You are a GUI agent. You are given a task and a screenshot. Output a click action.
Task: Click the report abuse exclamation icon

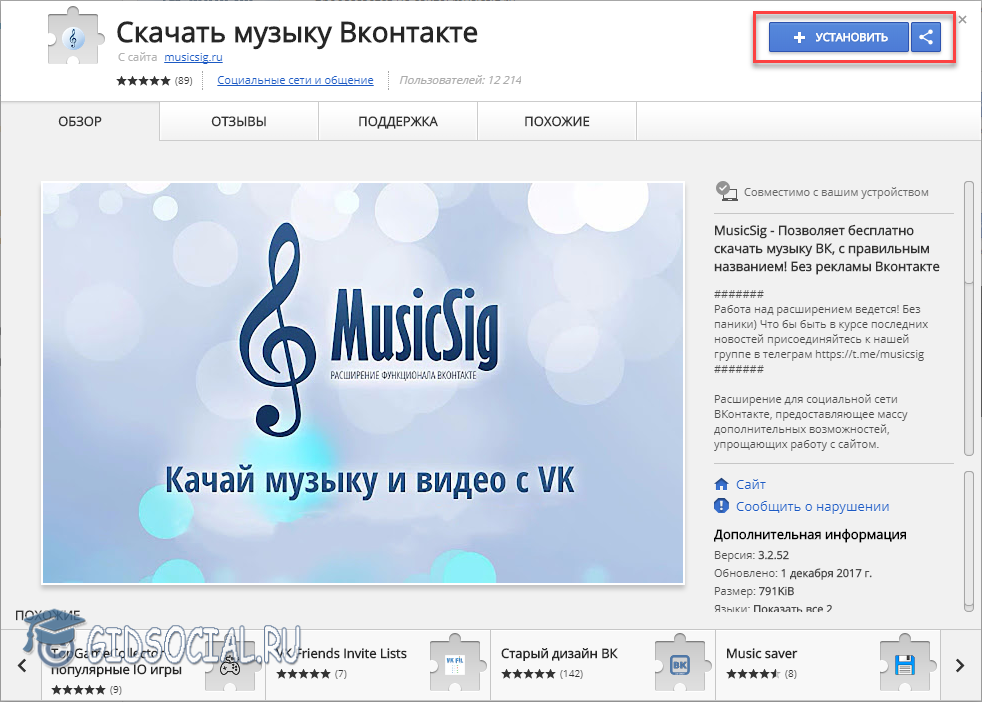723,506
